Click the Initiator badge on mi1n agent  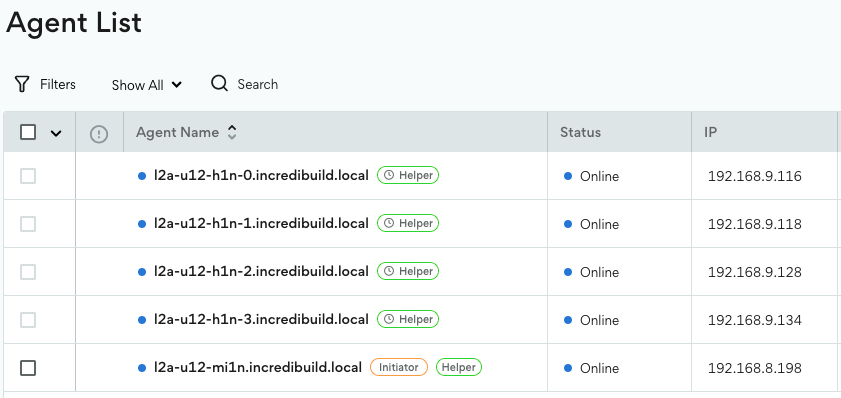coord(399,367)
